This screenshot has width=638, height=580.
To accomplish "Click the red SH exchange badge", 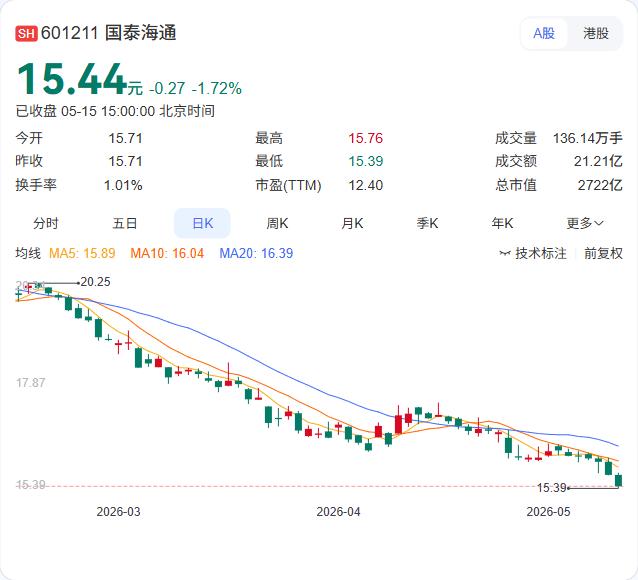I will pos(26,33).
